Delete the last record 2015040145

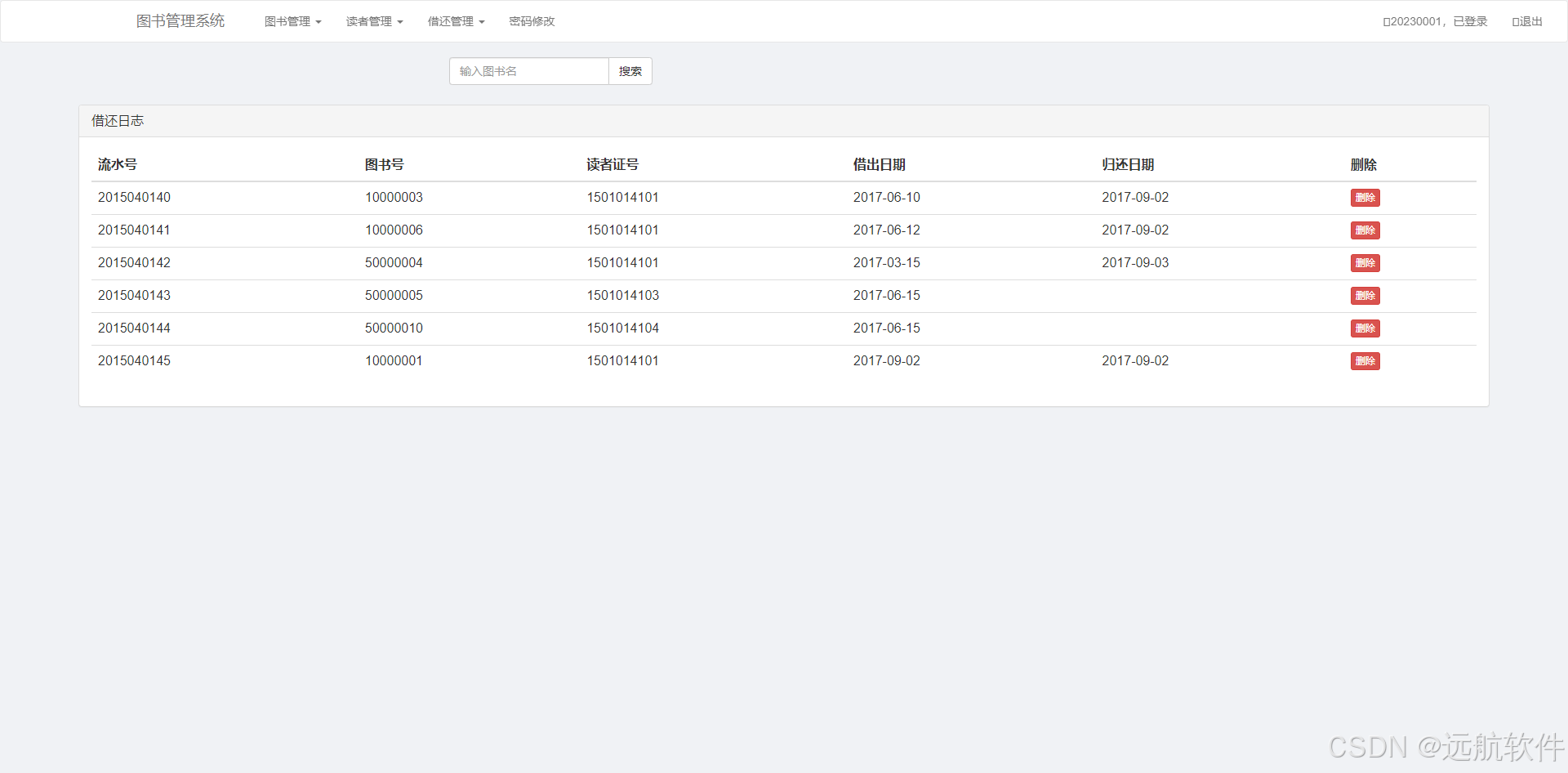pos(1365,360)
